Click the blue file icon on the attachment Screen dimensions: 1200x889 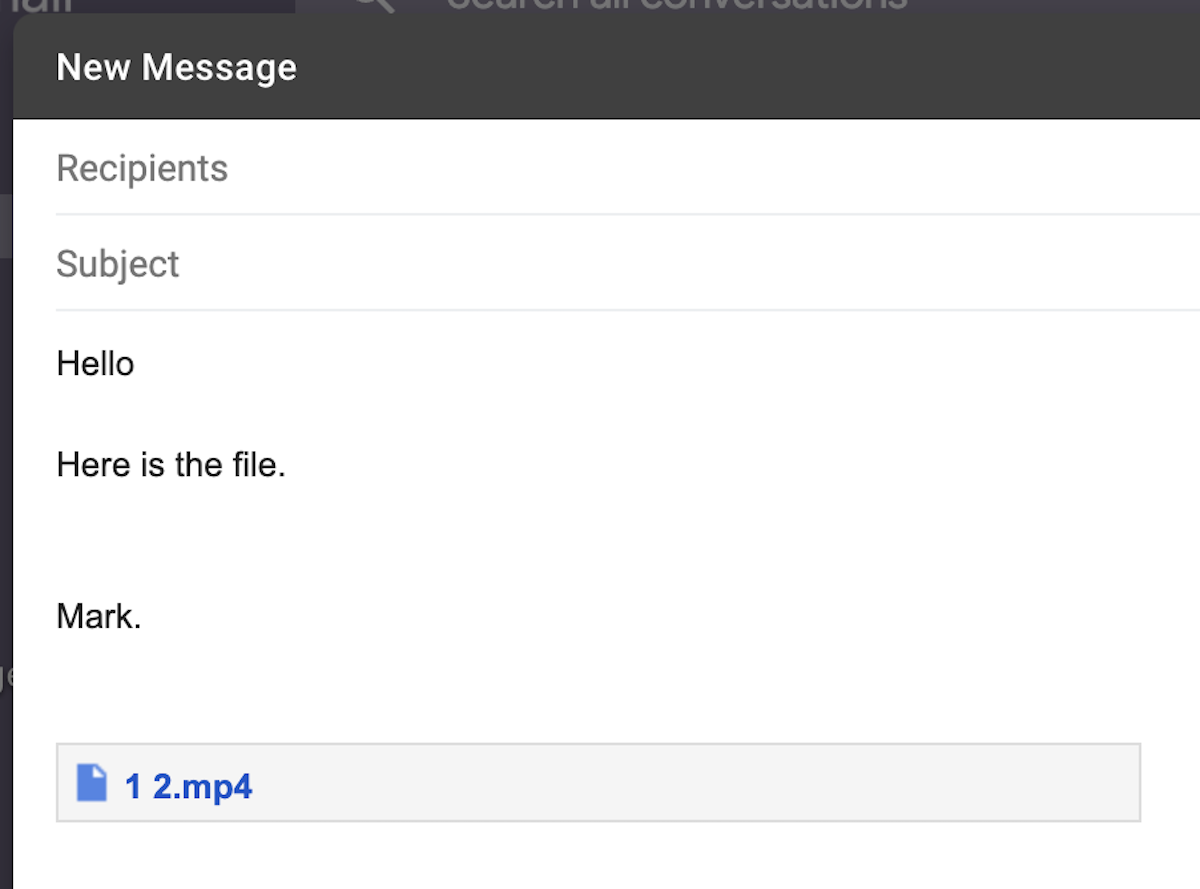coord(92,783)
